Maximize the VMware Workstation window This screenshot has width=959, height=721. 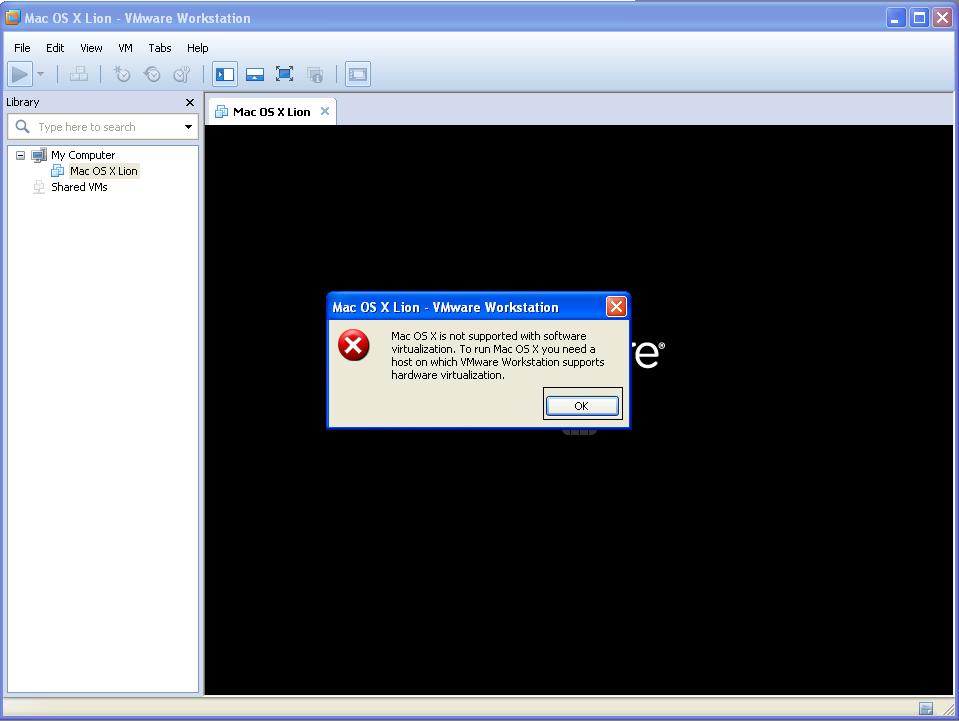(919, 18)
